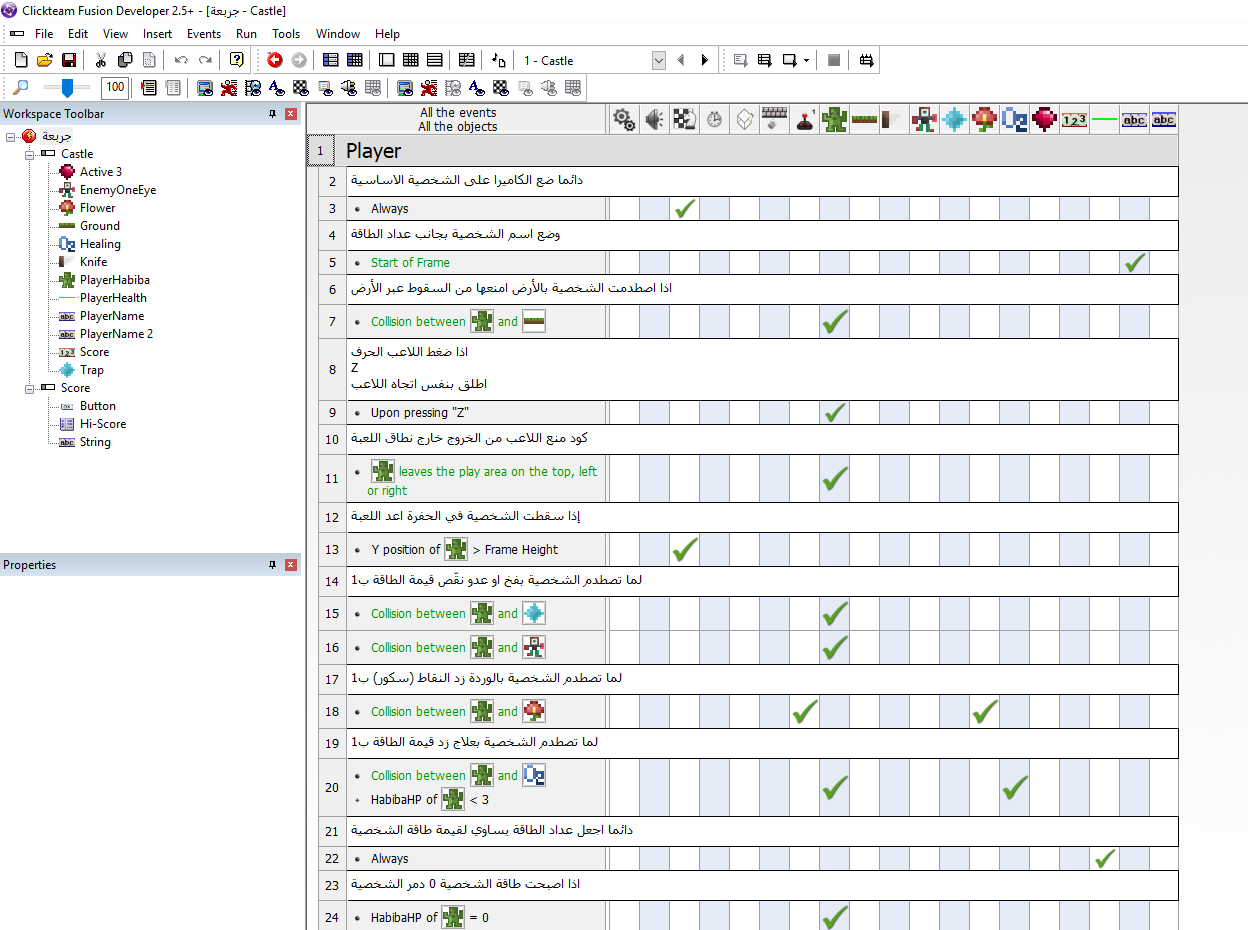1248x930 pixels.
Task: Click the All the events header
Action: point(458,113)
